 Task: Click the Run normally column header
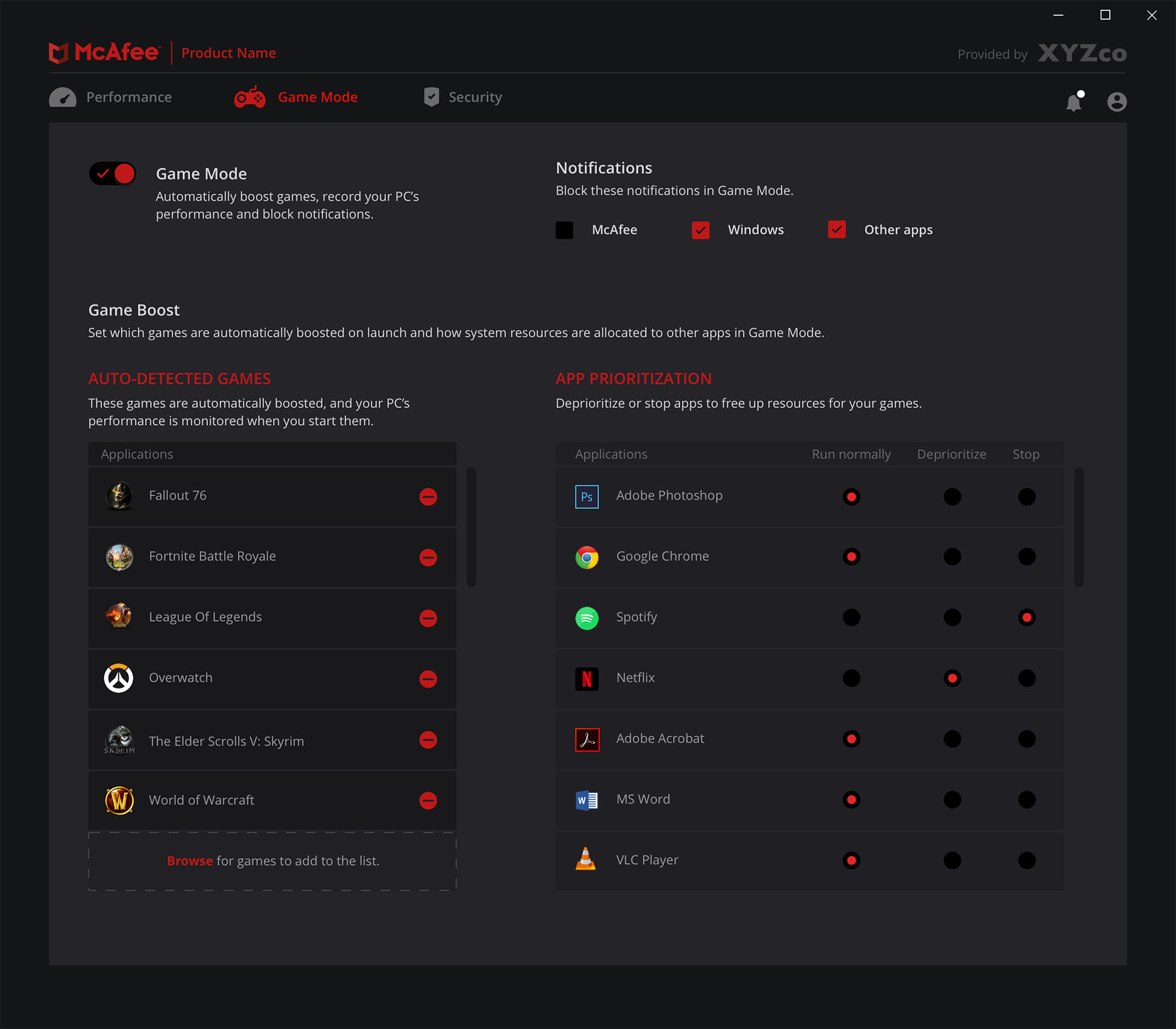click(851, 454)
